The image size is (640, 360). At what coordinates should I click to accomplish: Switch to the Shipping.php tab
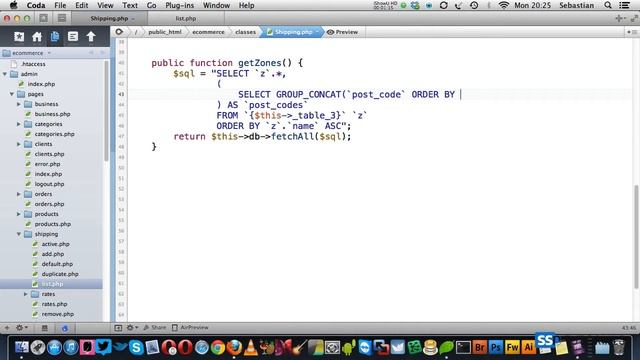point(109,18)
